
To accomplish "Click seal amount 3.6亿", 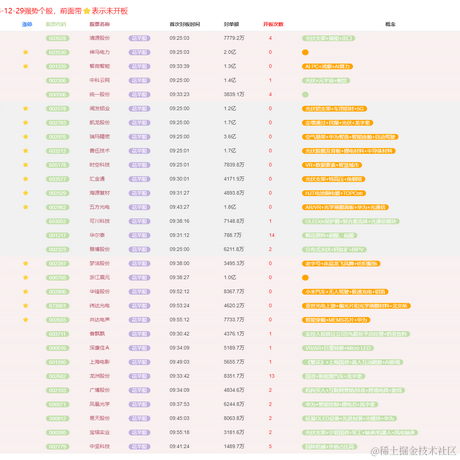I will coord(230,137).
